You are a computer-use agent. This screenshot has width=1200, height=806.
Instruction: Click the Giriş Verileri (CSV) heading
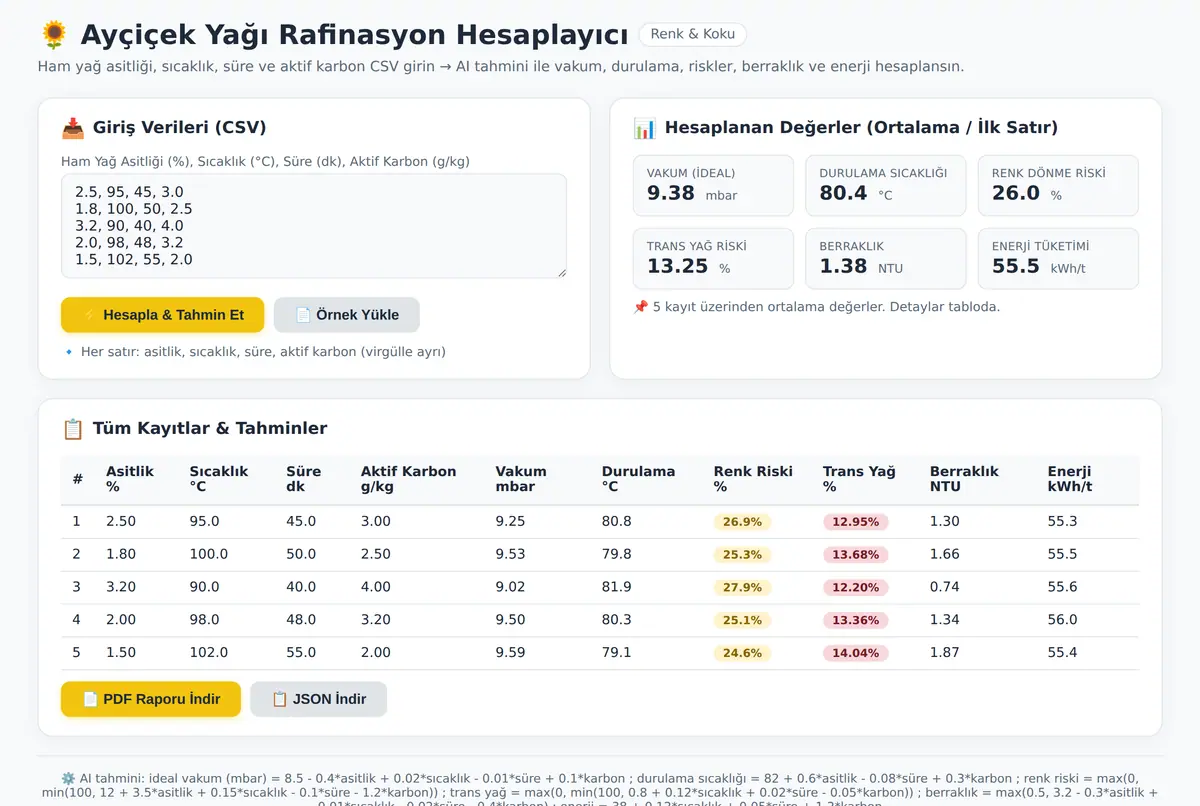click(x=179, y=128)
